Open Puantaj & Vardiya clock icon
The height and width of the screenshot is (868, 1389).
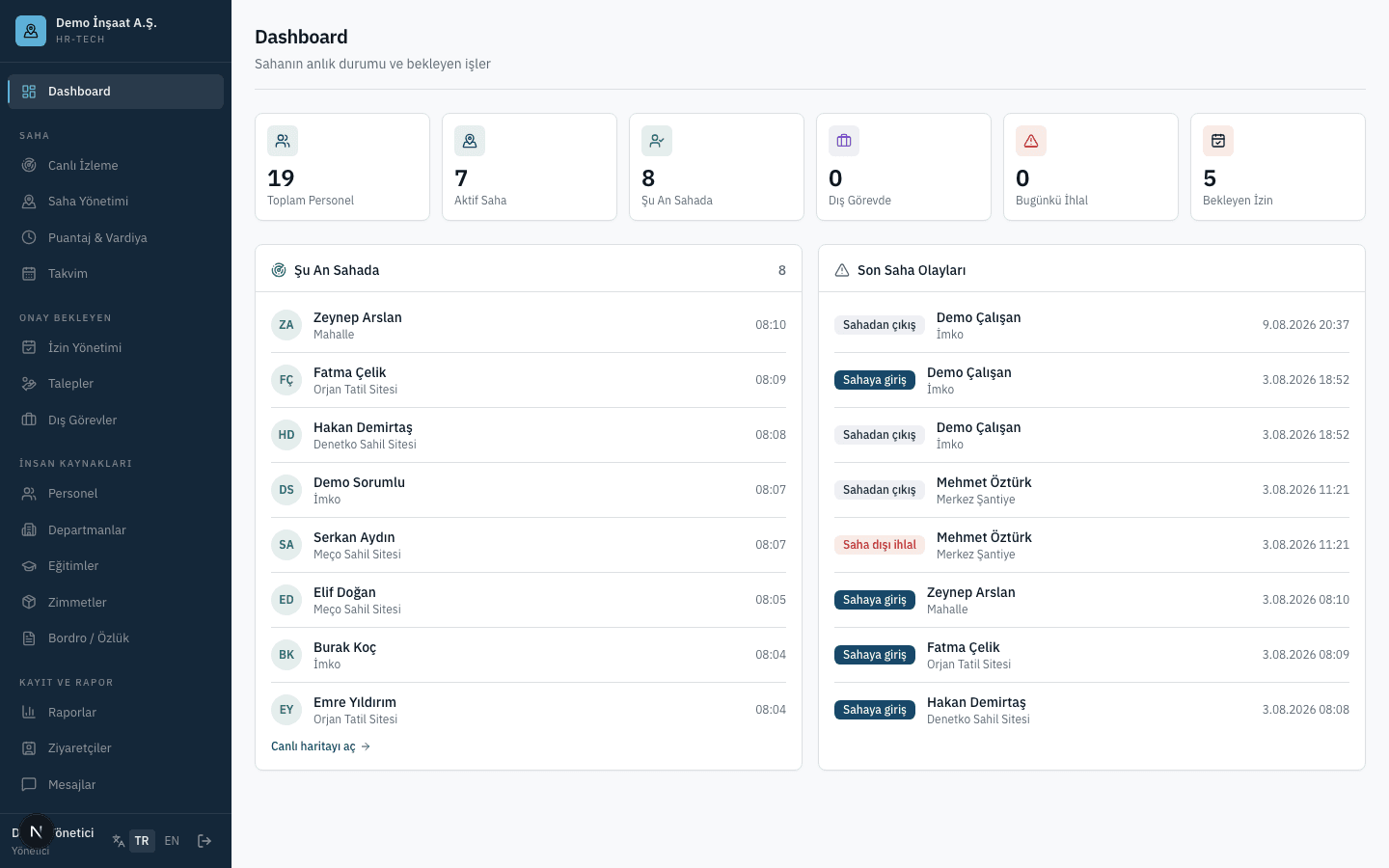(x=29, y=237)
